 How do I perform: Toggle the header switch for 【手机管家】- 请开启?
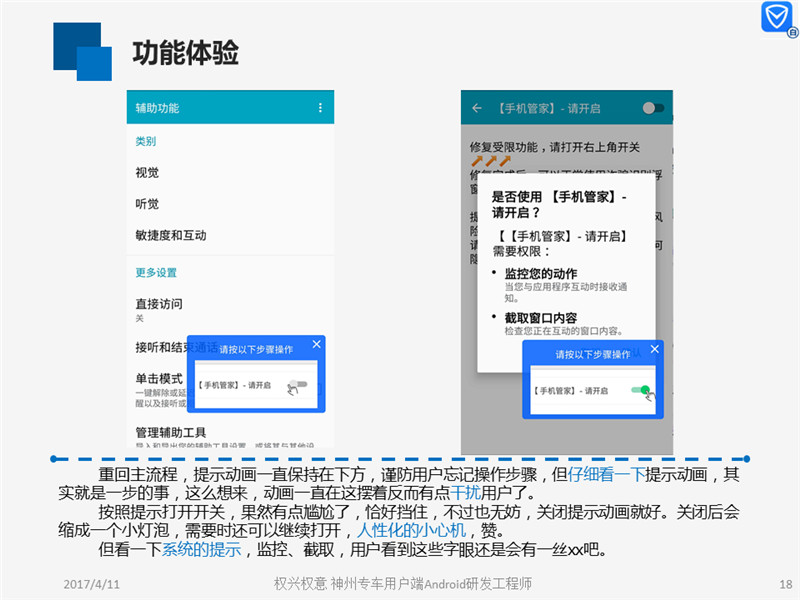[x=653, y=108]
